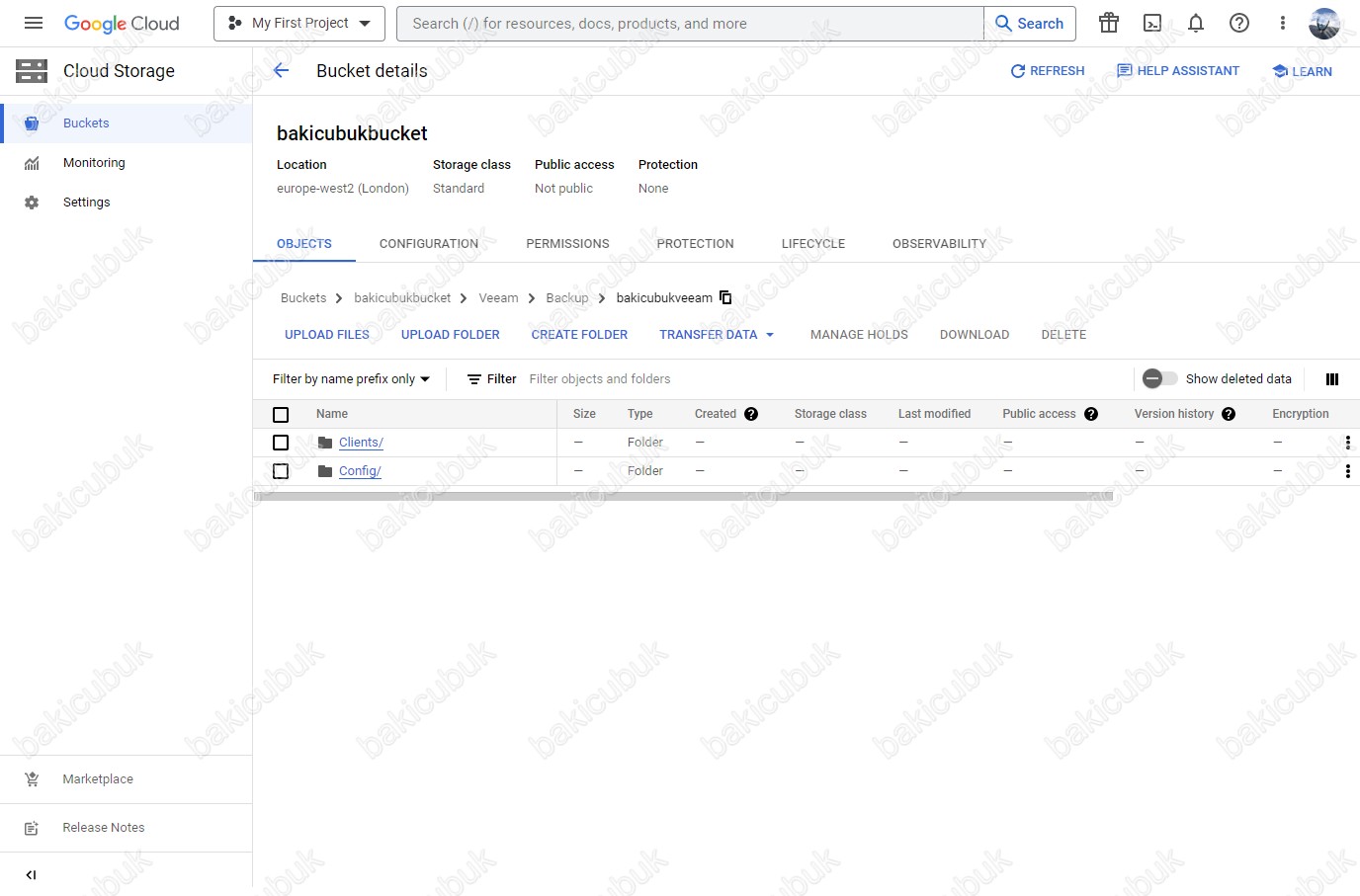The height and width of the screenshot is (896, 1360).
Task: Activate Cloud Shell terminal icon
Action: pyautogui.click(x=1152, y=23)
